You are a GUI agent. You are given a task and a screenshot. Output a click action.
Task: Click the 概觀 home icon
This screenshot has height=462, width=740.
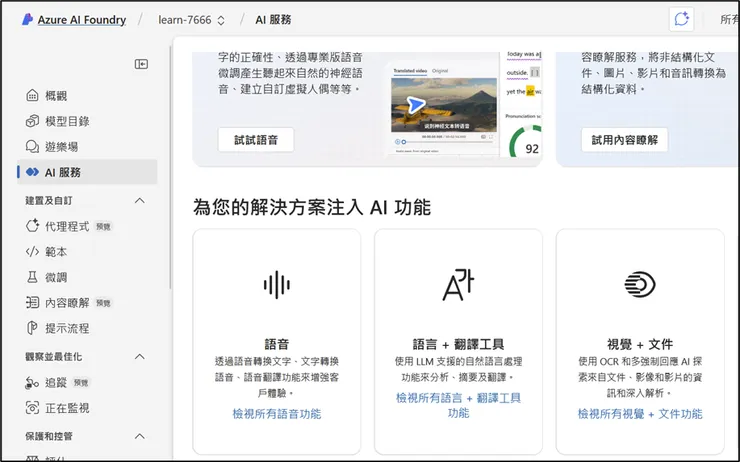[x=32, y=96]
